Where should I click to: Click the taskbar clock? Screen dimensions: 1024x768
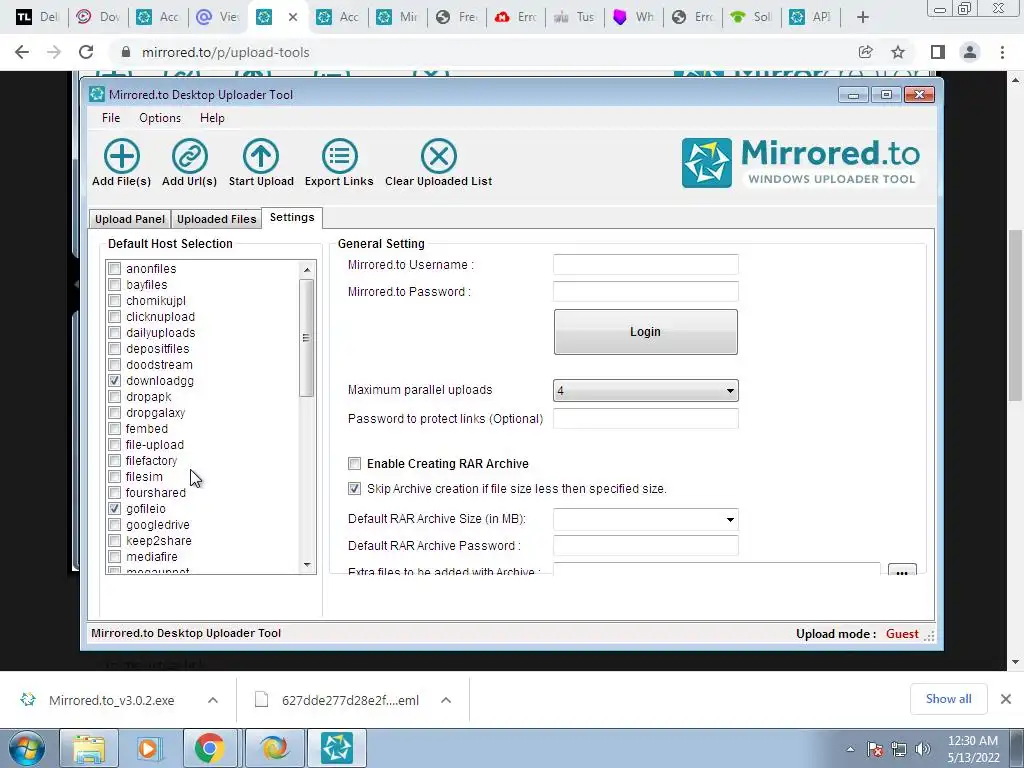973,749
